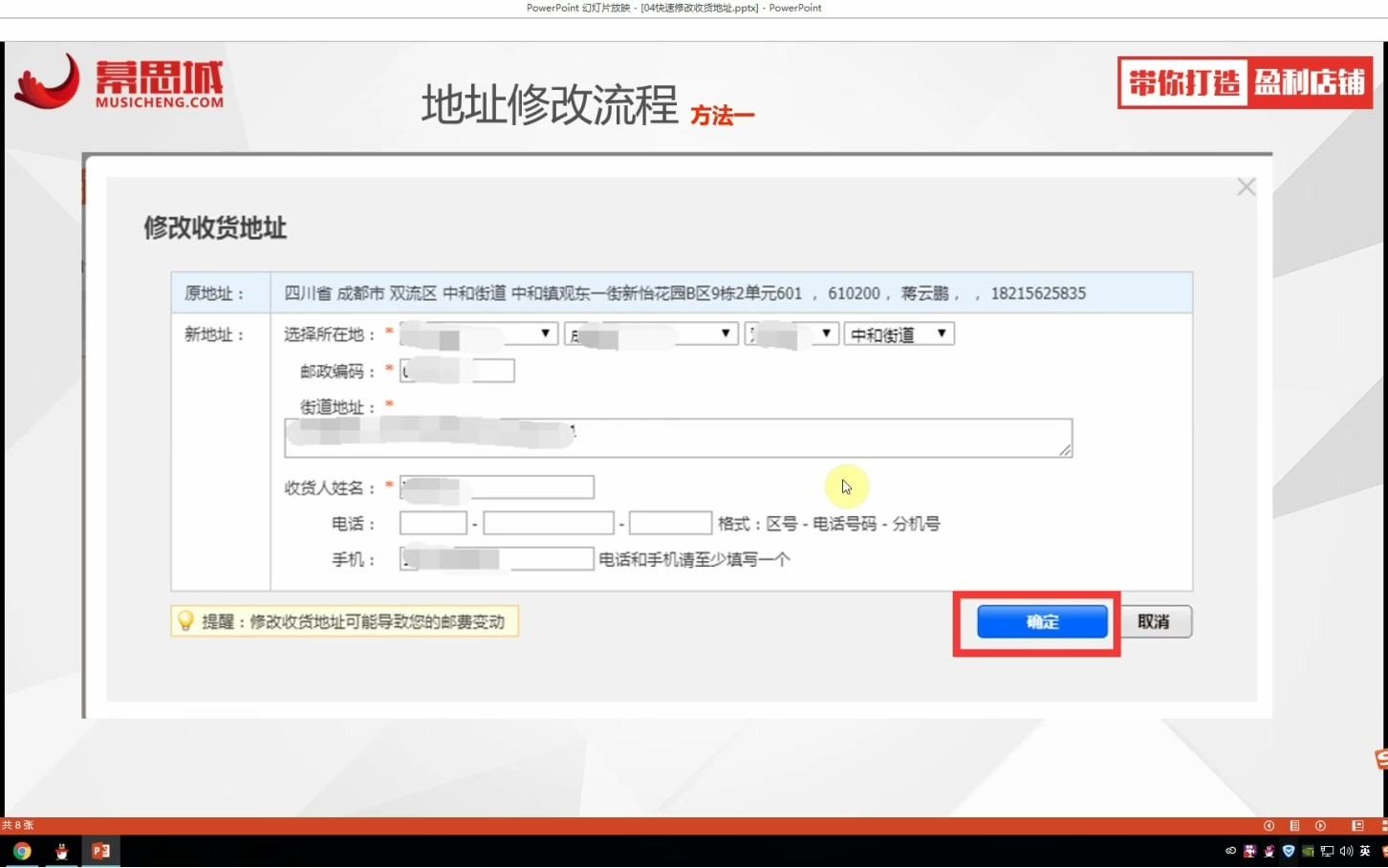1388x868 pixels.
Task: Click the 选择所在地 field label
Action: pos(330,335)
